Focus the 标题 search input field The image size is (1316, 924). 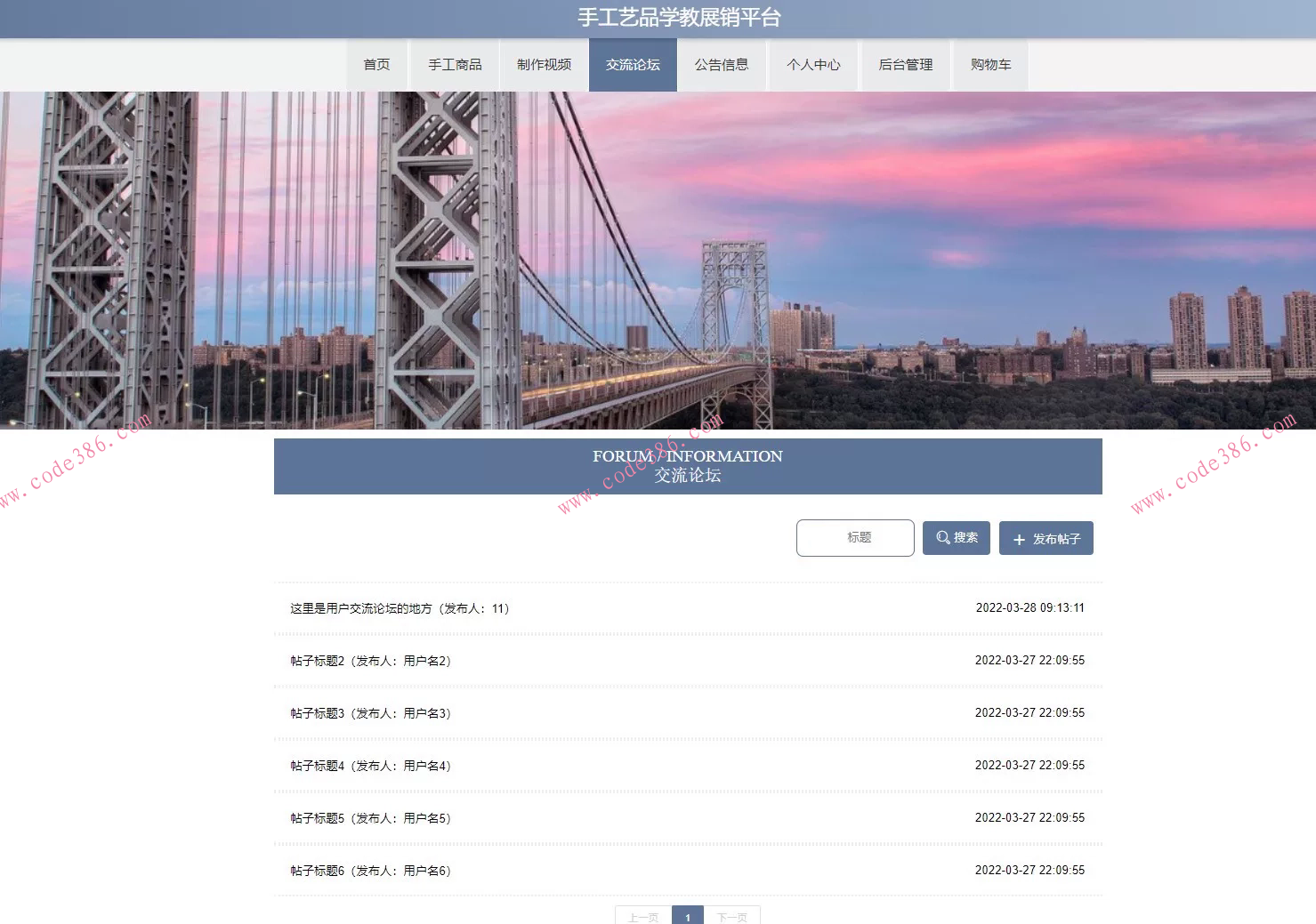click(855, 538)
